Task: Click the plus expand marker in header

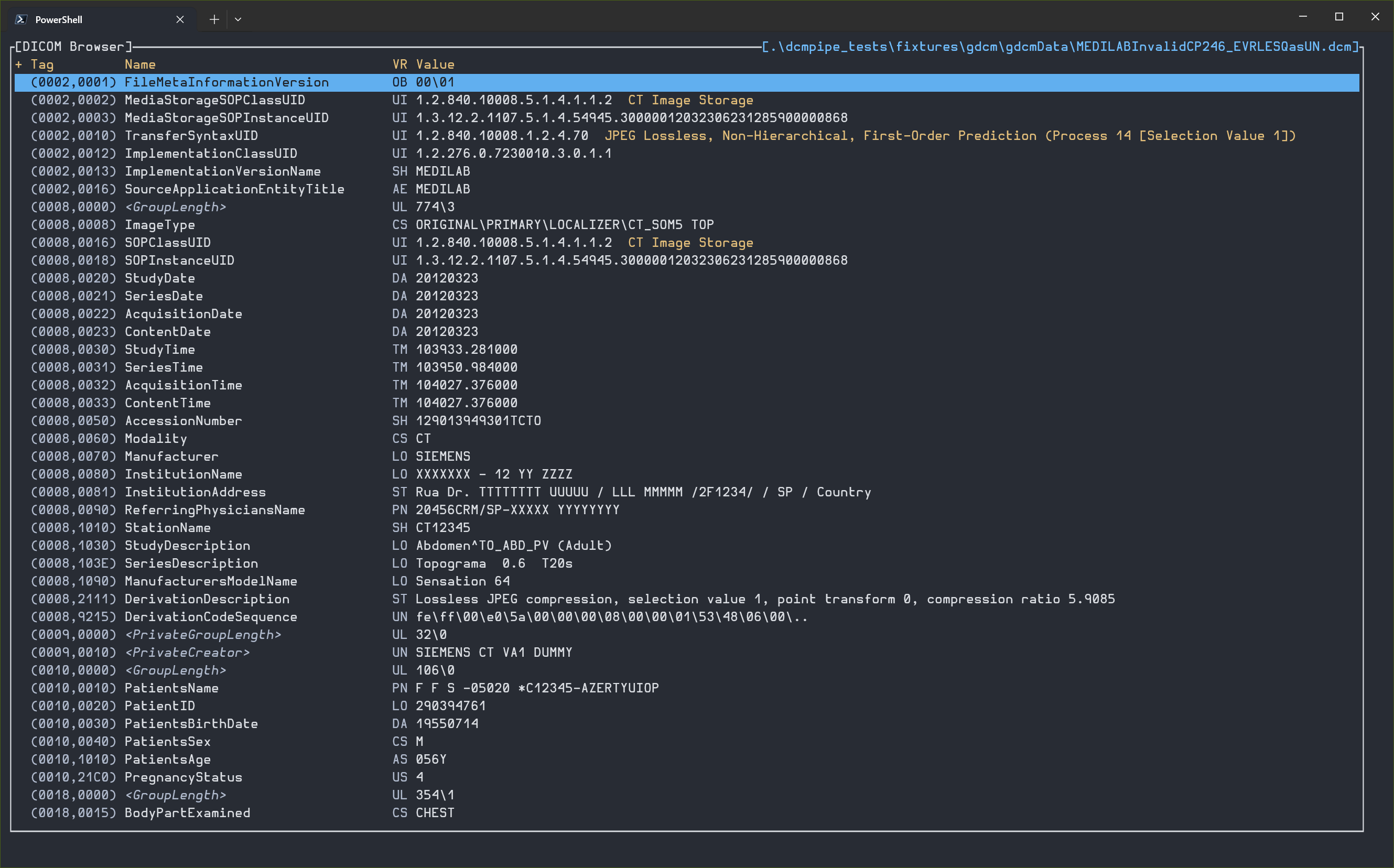Action: coord(19,64)
